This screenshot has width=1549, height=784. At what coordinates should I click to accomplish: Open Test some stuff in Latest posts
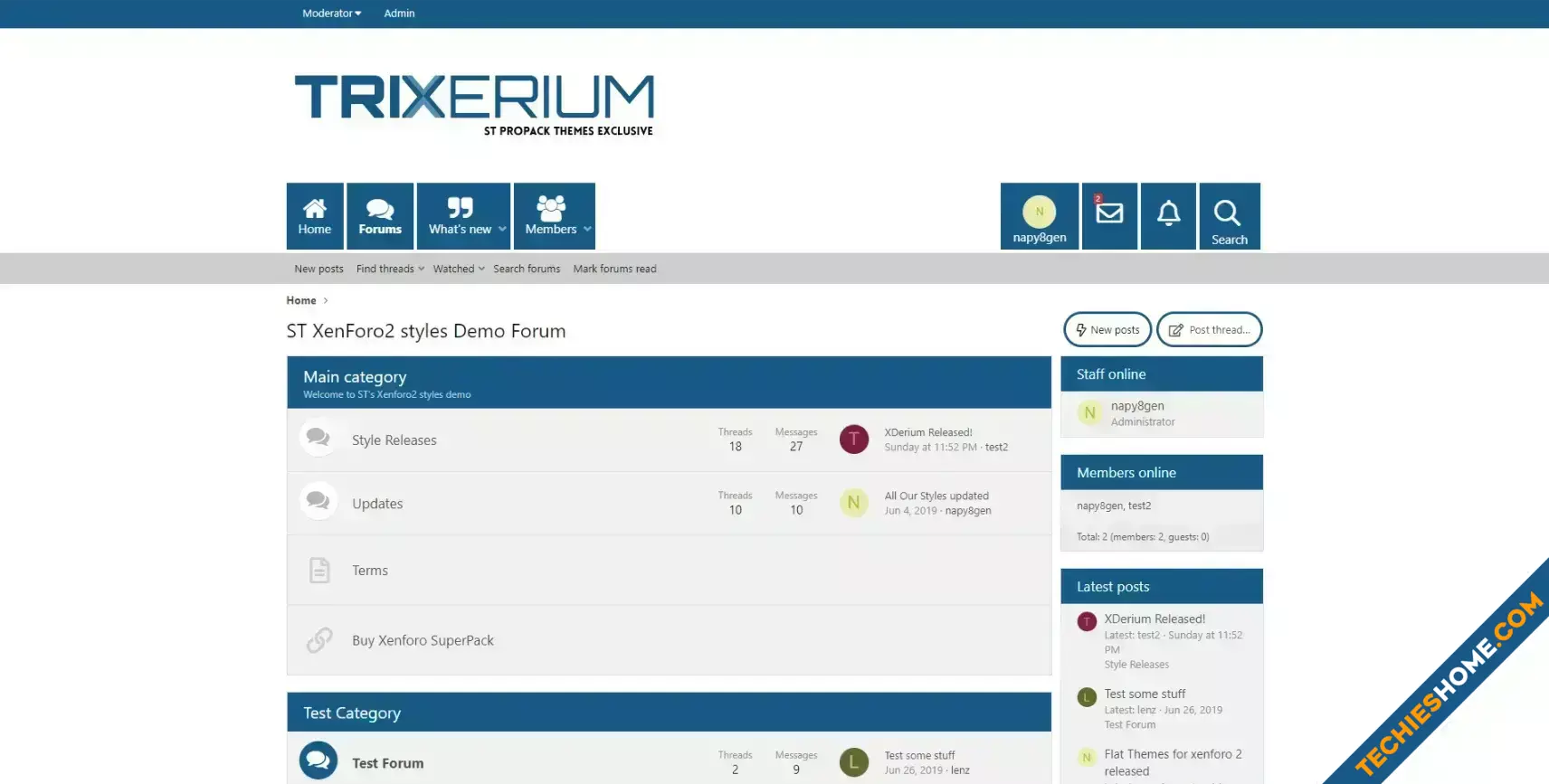pyautogui.click(x=1145, y=694)
